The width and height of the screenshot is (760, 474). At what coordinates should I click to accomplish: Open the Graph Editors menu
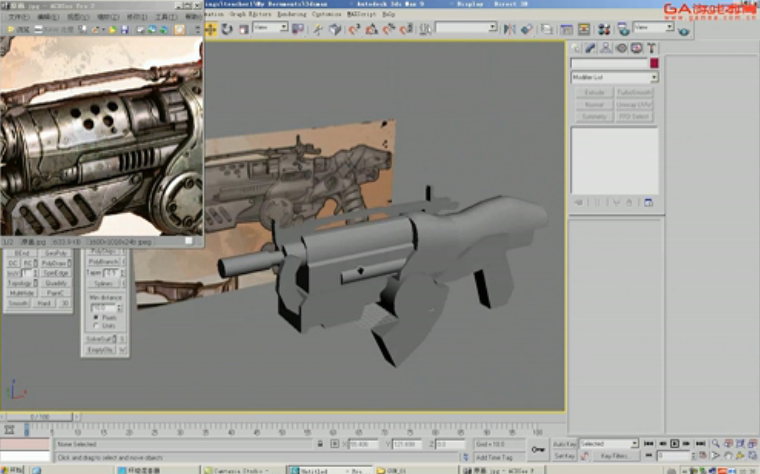[250, 14]
